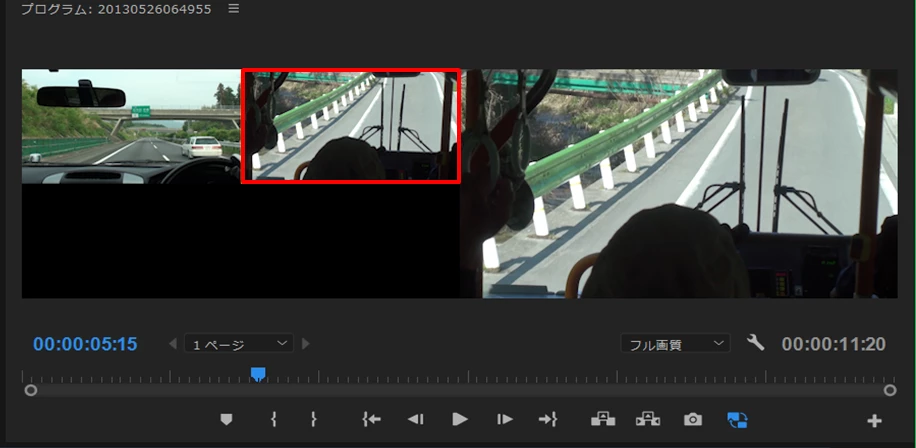The image size is (916, 448).
Task: Click the Lift button
Action: click(x=603, y=419)
